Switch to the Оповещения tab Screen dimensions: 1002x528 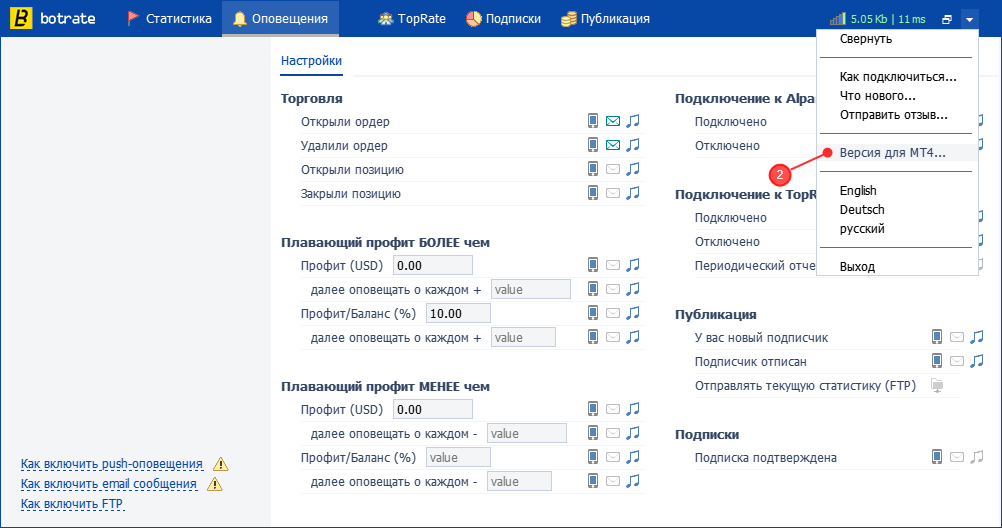[x=281, y=19]
